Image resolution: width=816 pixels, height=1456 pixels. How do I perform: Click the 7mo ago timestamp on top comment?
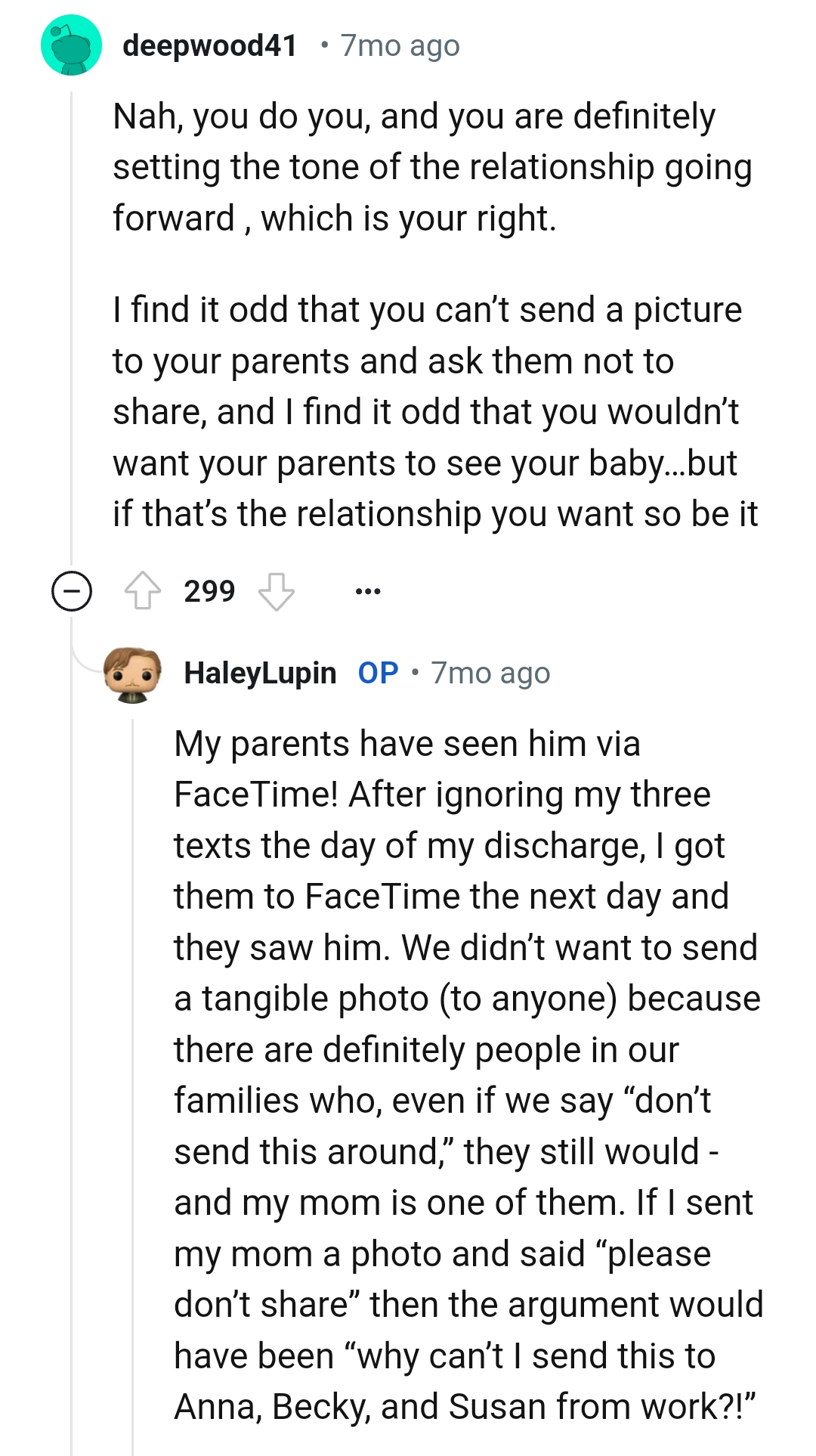400,45
